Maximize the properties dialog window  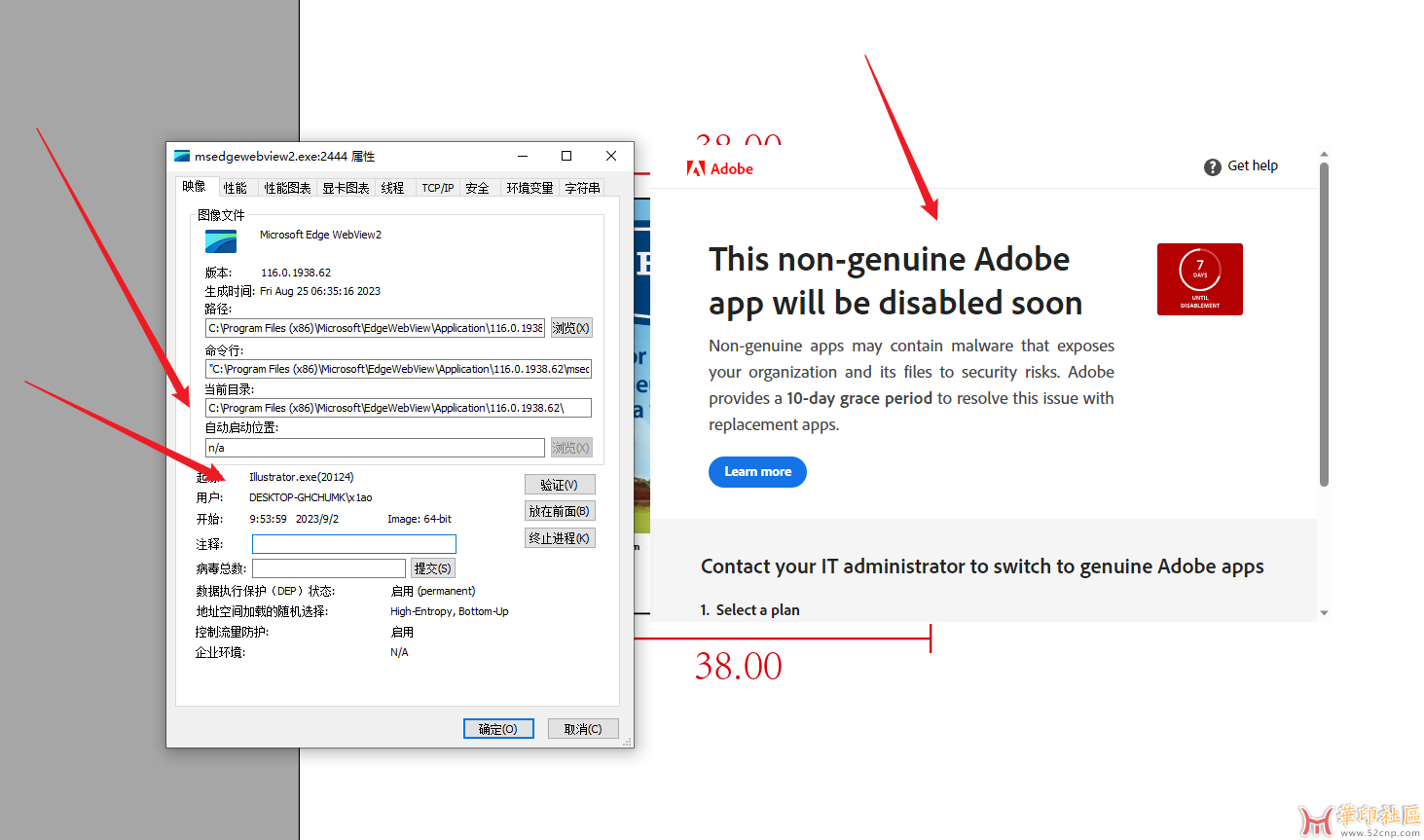566,156
